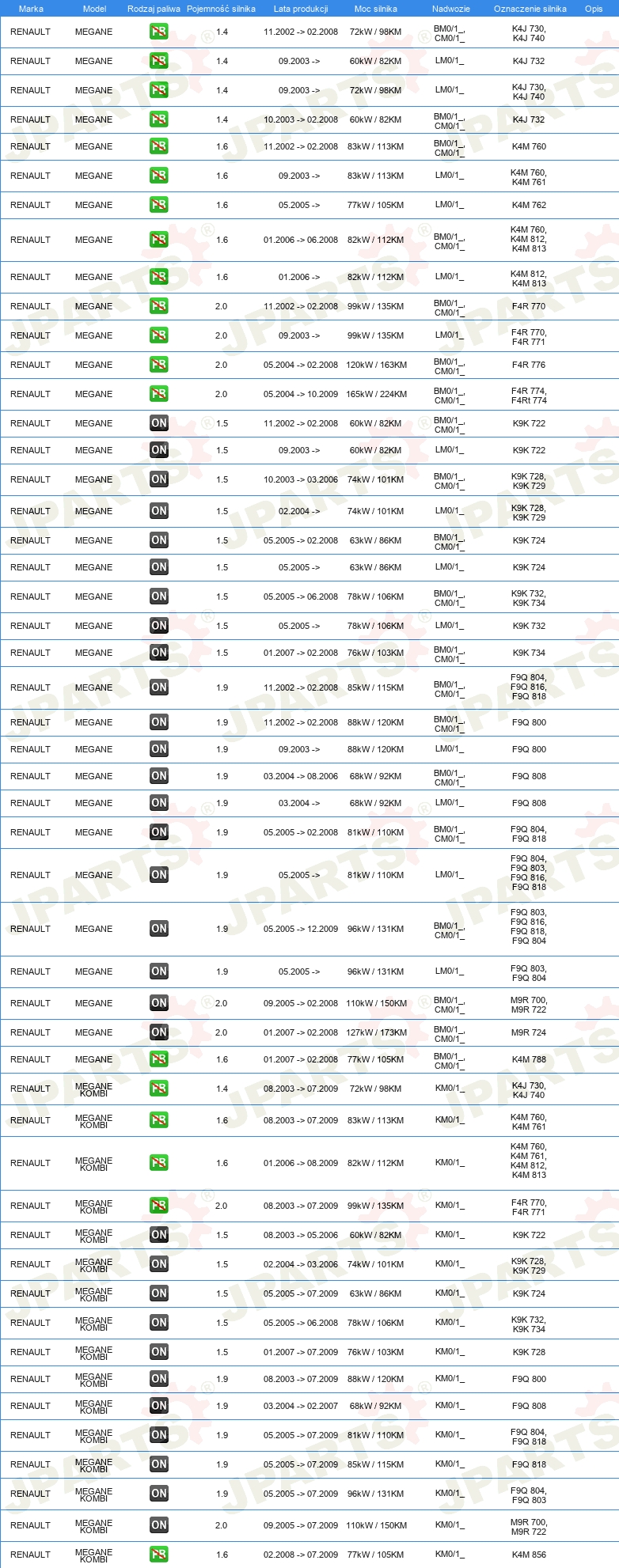The height and width of the screenshot is (1568, 619).
Task: Select the 03.2004 -> 02.2007 production years cell
Action: tap(301, 1406)
